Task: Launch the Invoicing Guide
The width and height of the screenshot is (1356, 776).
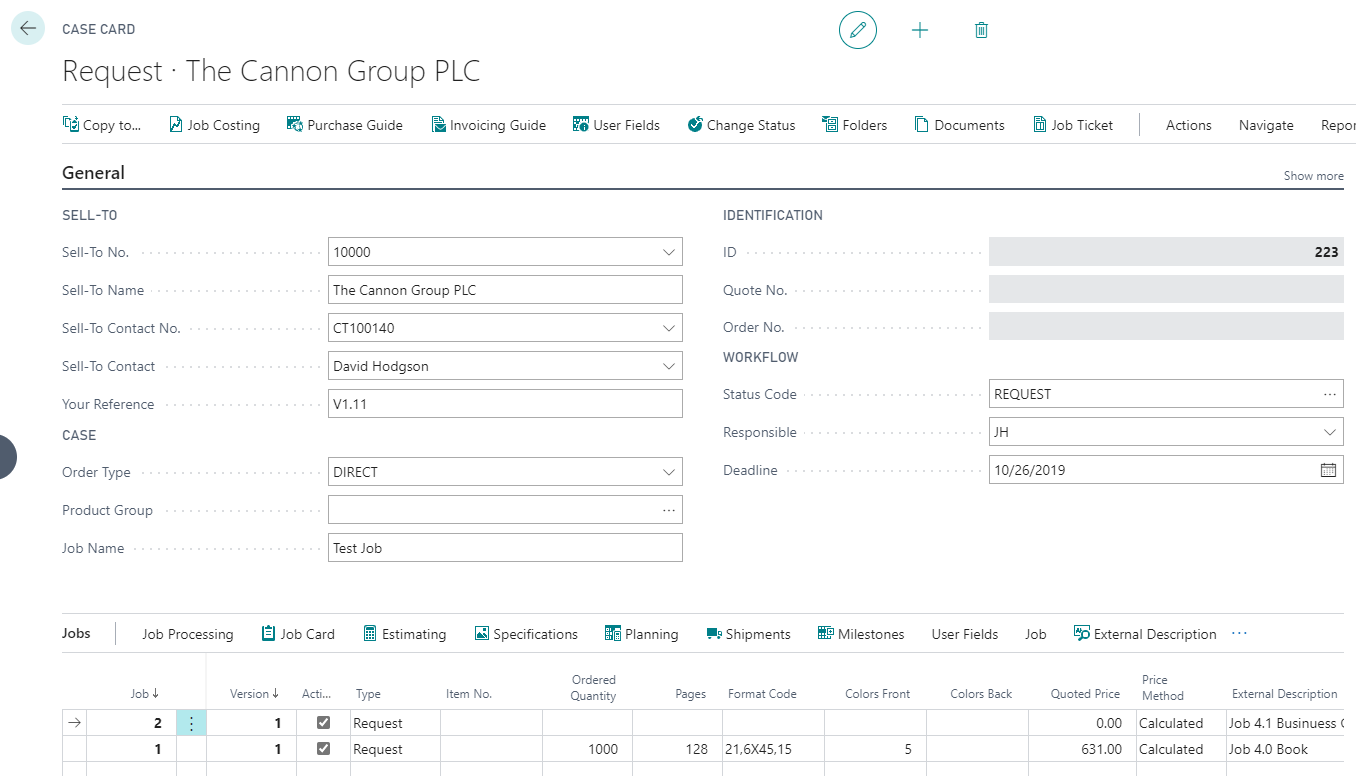Action: [x=489, y=125]
